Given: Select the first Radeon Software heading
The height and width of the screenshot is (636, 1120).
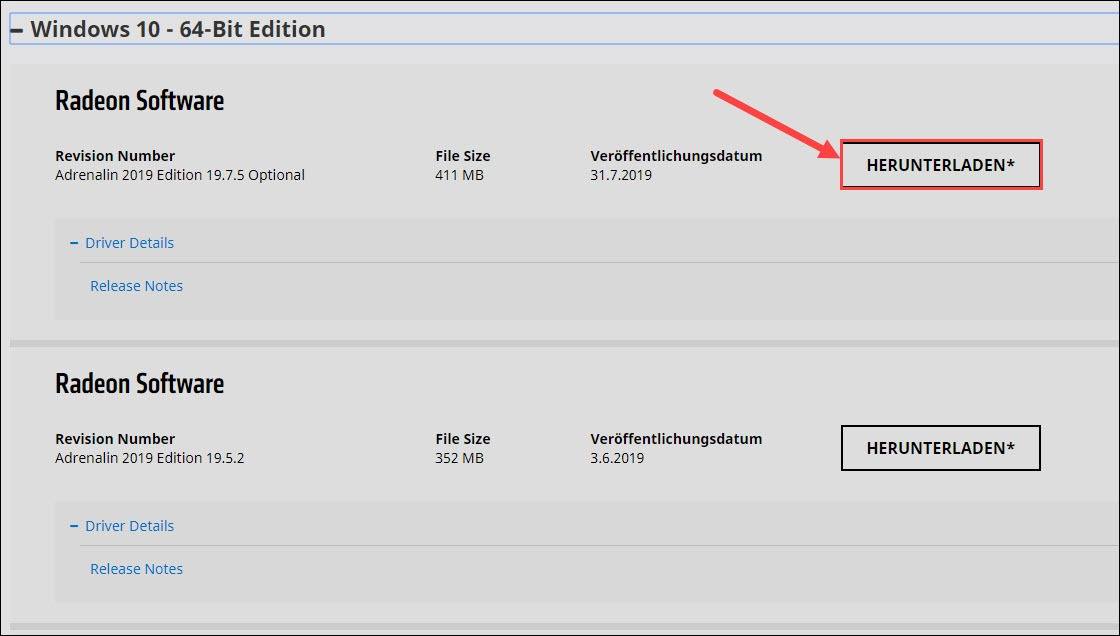Looking at the screenshot, I should point(139,100).
